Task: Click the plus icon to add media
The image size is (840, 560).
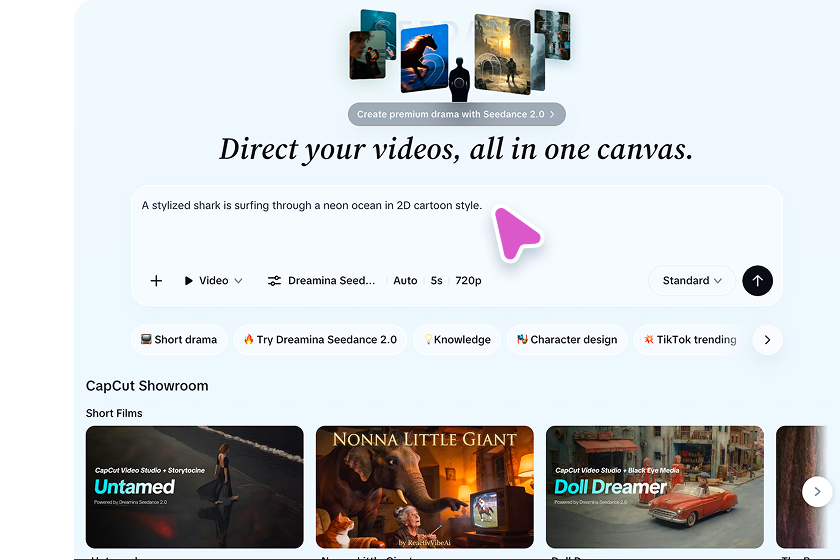Action: point(156,281)
